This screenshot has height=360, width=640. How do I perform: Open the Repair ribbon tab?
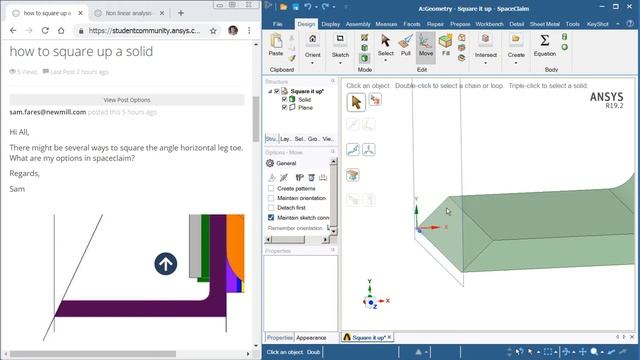[x=435, y=24]
